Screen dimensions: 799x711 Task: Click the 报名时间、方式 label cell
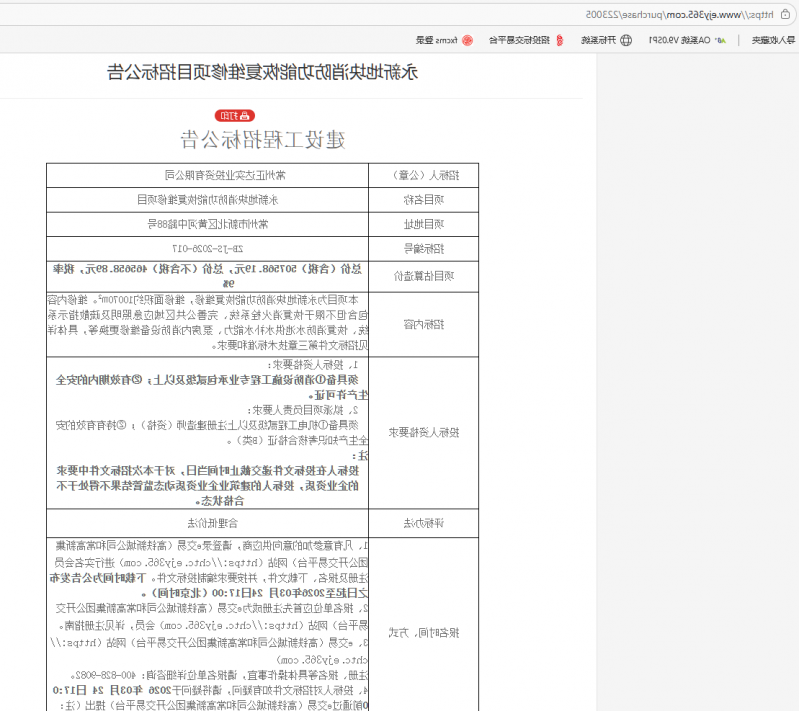coord(423,633)
